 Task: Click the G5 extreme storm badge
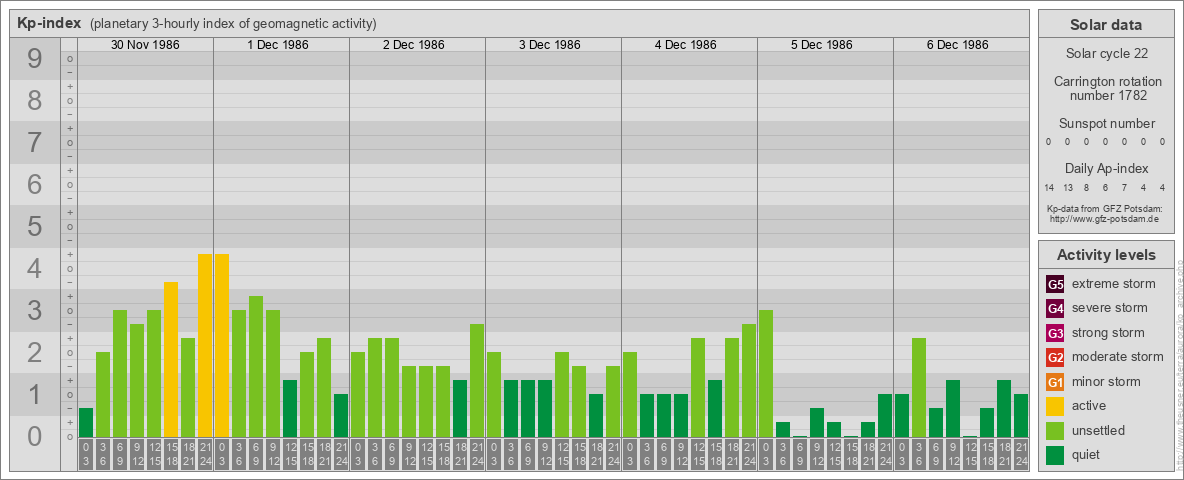point(1055,284)
